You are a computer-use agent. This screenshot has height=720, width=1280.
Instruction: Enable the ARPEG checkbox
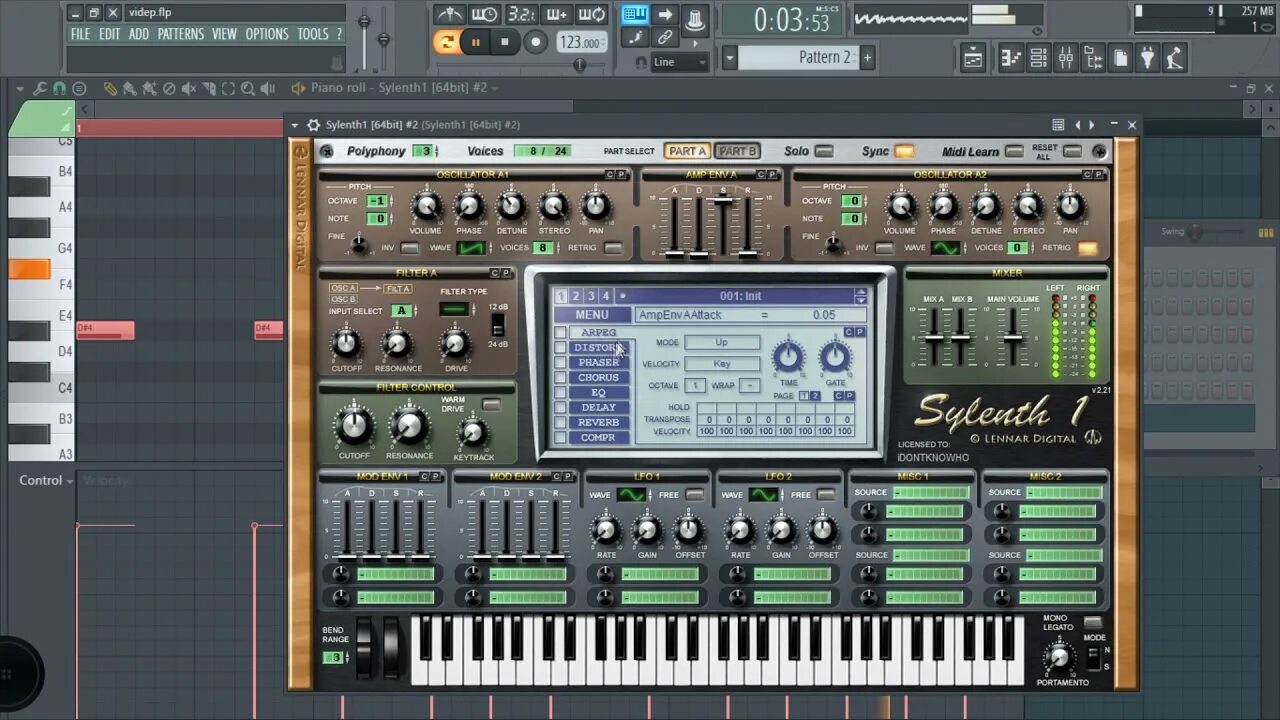(560, 332)
